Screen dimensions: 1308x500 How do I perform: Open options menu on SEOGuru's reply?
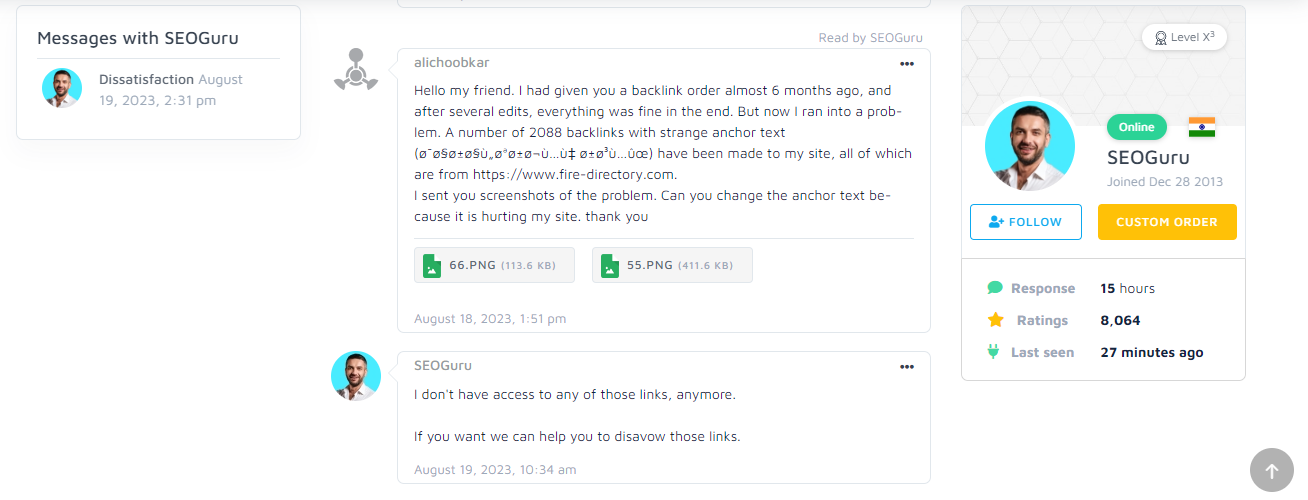(907, 367)
